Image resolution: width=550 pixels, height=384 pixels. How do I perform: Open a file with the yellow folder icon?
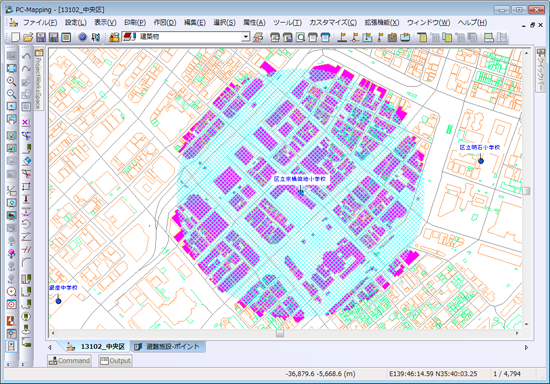[28, 37]
